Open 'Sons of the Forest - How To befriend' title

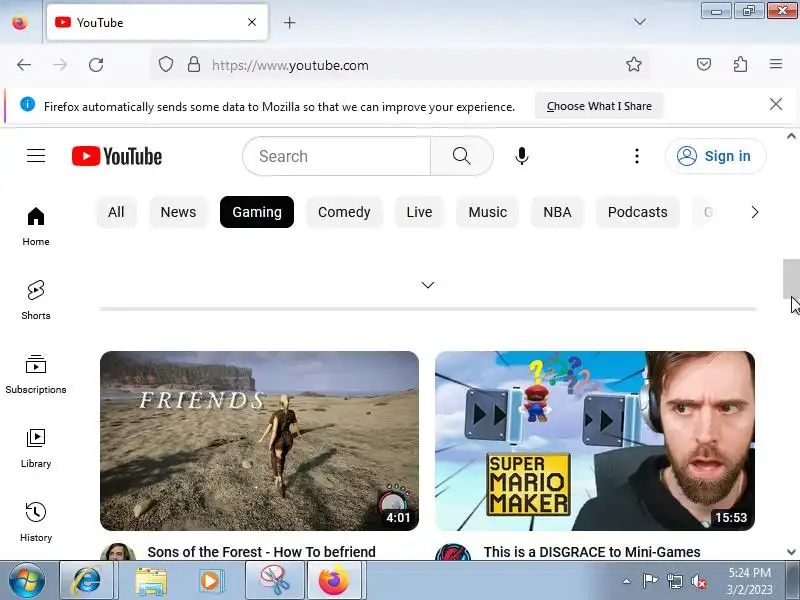[x=261, y=552]
